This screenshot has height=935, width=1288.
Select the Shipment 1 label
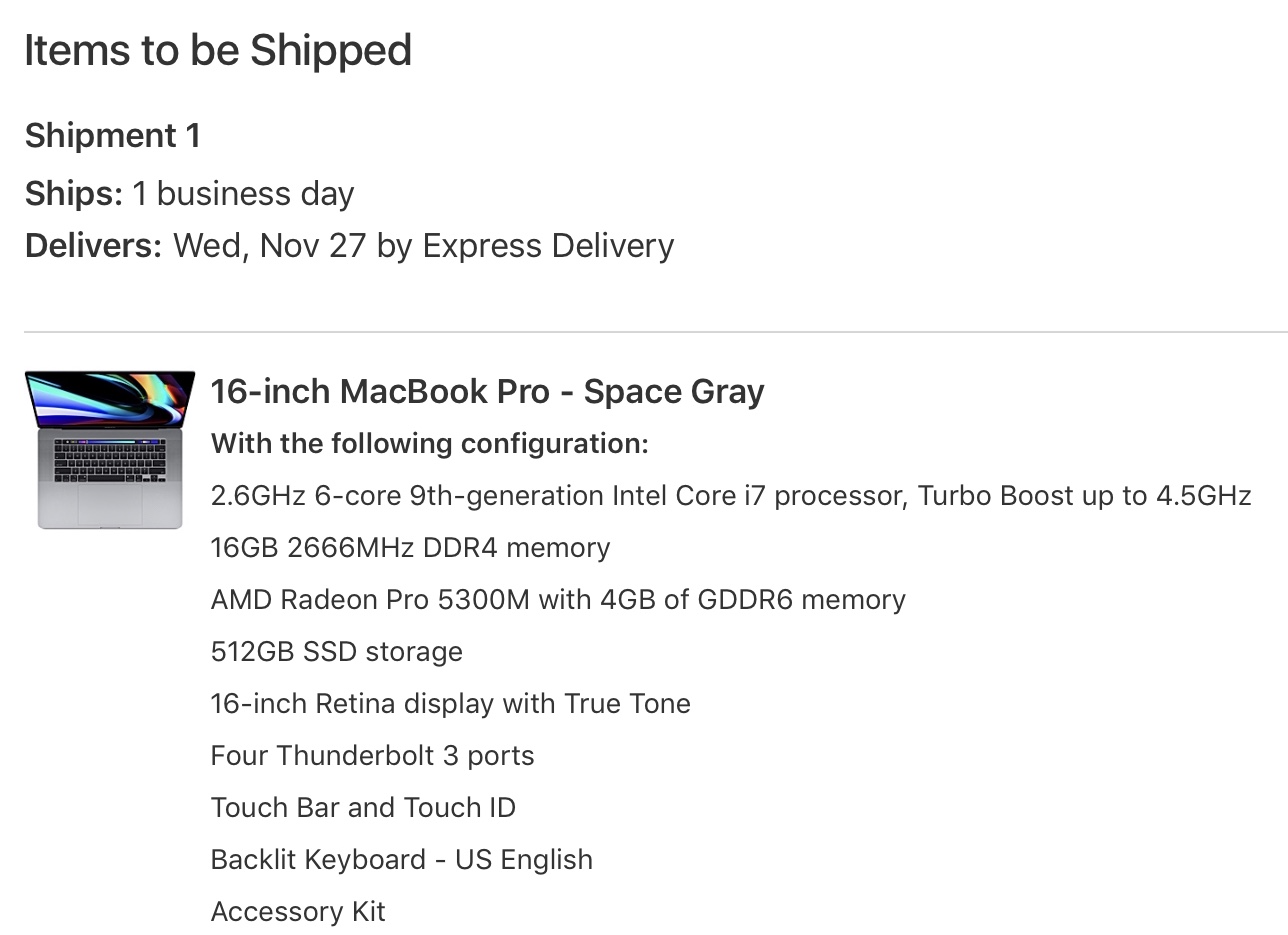coord(113,135)
